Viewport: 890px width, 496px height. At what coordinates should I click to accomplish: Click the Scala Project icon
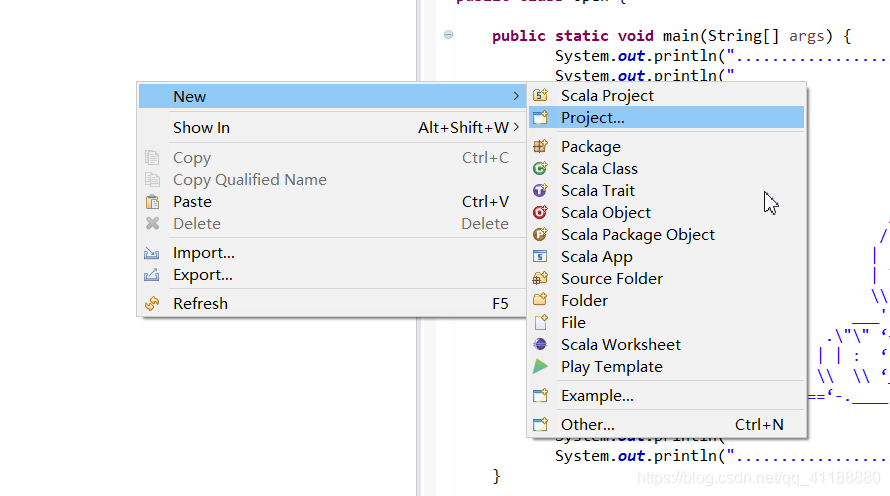click(540, 95)
